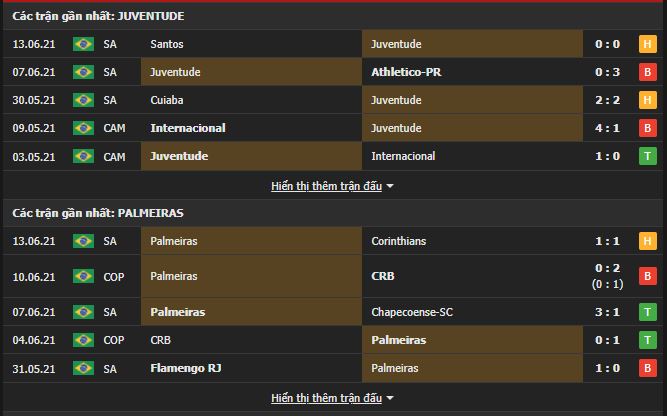Select the 4 : 1 Internacional score
This screenshot has height=416, width=667.
610,128
